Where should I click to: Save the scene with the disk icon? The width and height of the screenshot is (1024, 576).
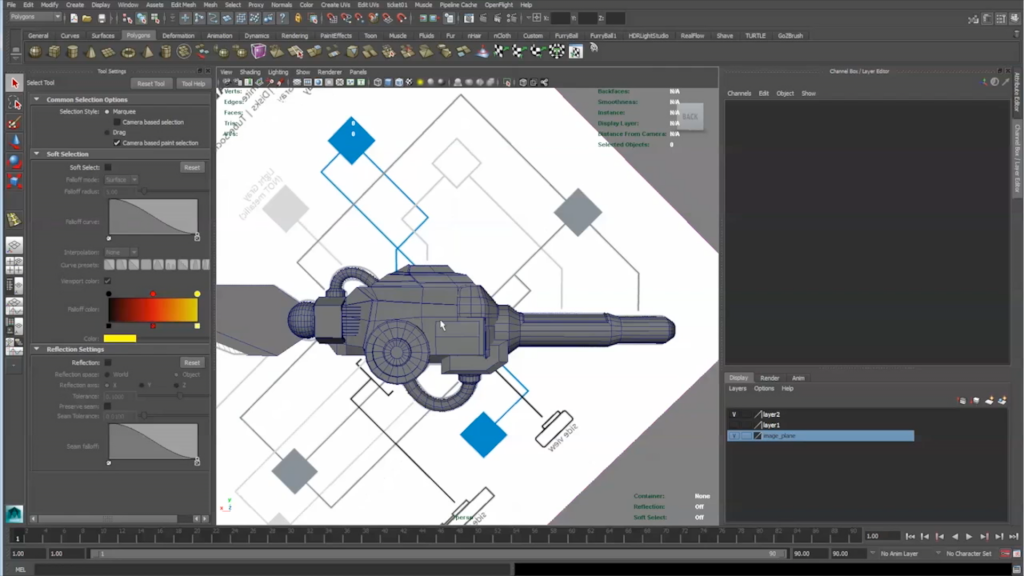(x=101, y=18)
